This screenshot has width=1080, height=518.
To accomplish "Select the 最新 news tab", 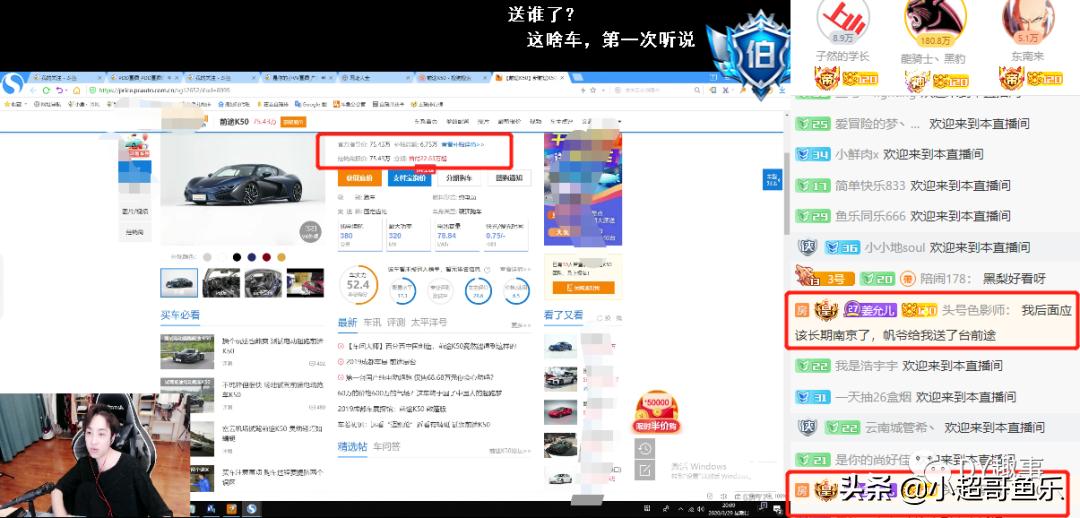I will coord(347,322).
